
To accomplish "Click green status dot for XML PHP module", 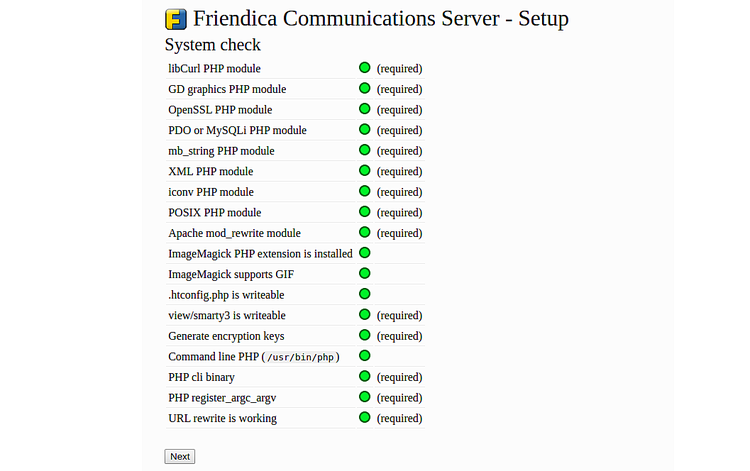I will click(x=364, y=170).
